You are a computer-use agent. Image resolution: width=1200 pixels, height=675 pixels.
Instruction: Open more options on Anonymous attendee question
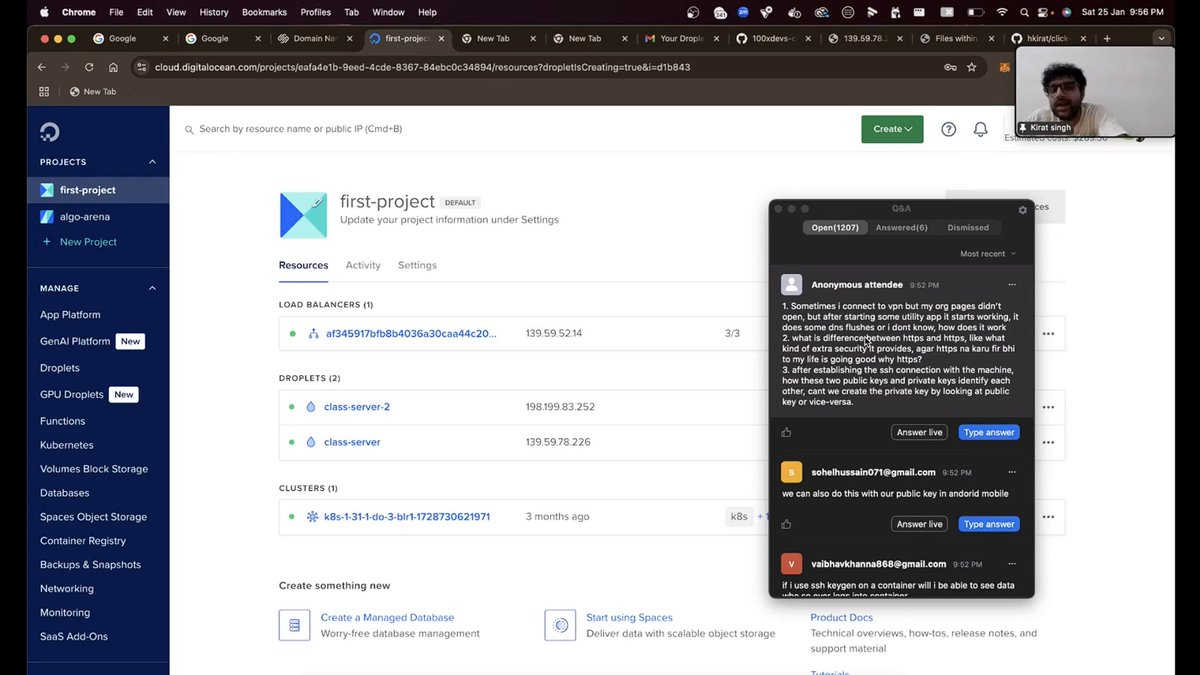pos(1012,285)
